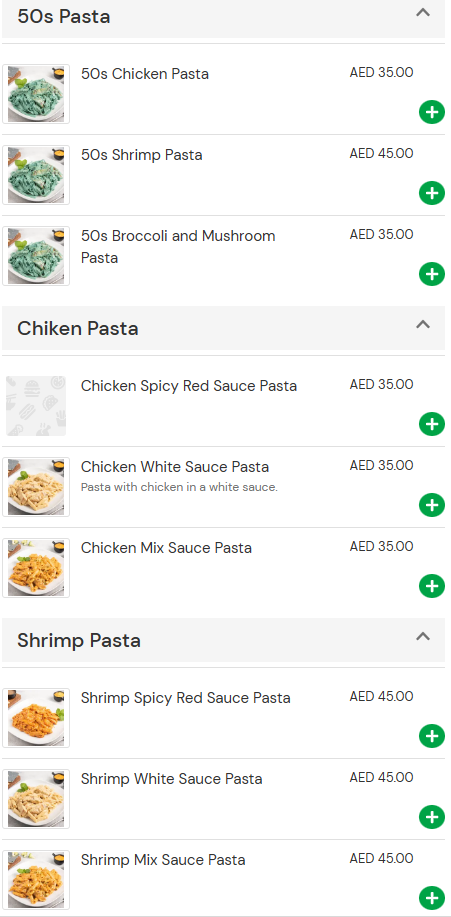This screenshot has height=917, width=451.
Task: Collapse the Chiken Pasta section chevron
Action: tap(423, 324)
